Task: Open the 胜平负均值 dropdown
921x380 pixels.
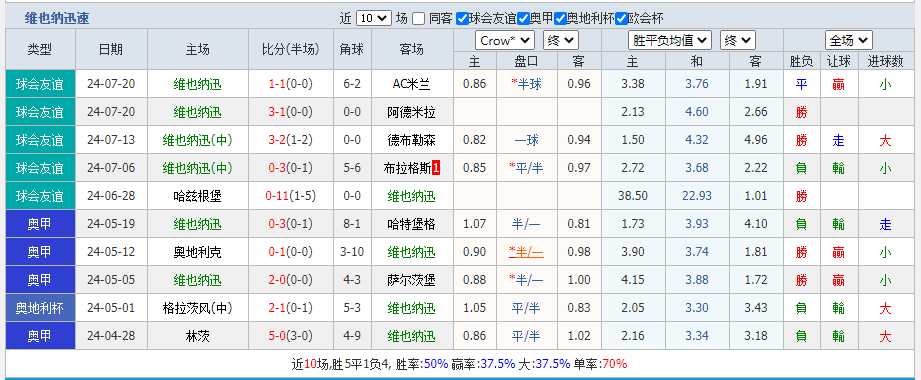Action: 670,41
